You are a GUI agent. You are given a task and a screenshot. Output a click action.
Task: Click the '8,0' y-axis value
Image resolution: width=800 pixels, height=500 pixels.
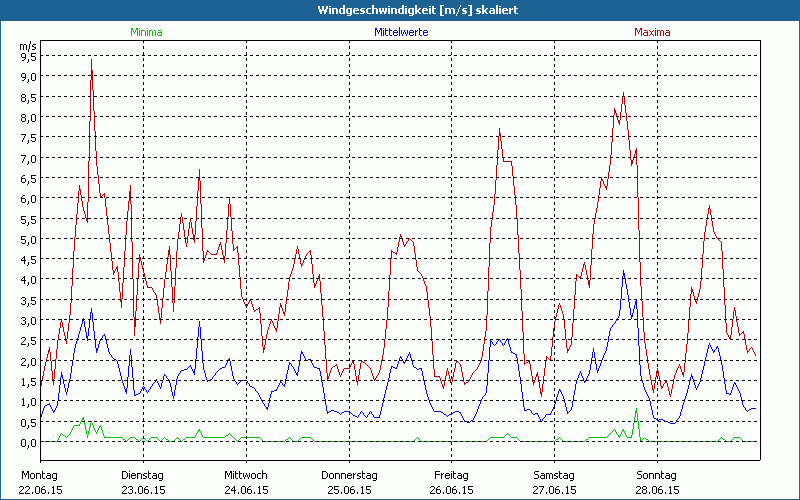[x=29, y=117]
